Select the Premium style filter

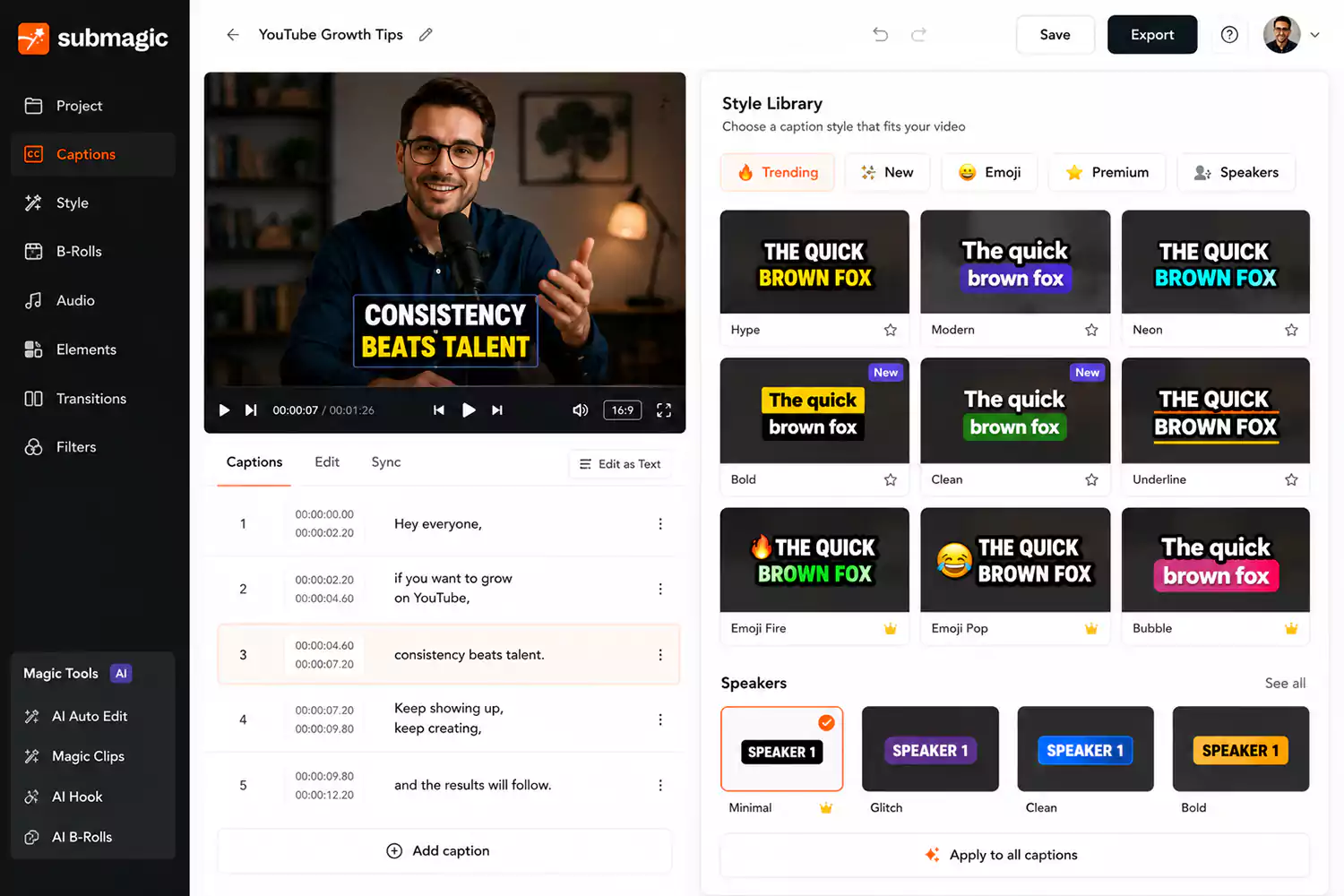click(1107, 172)
